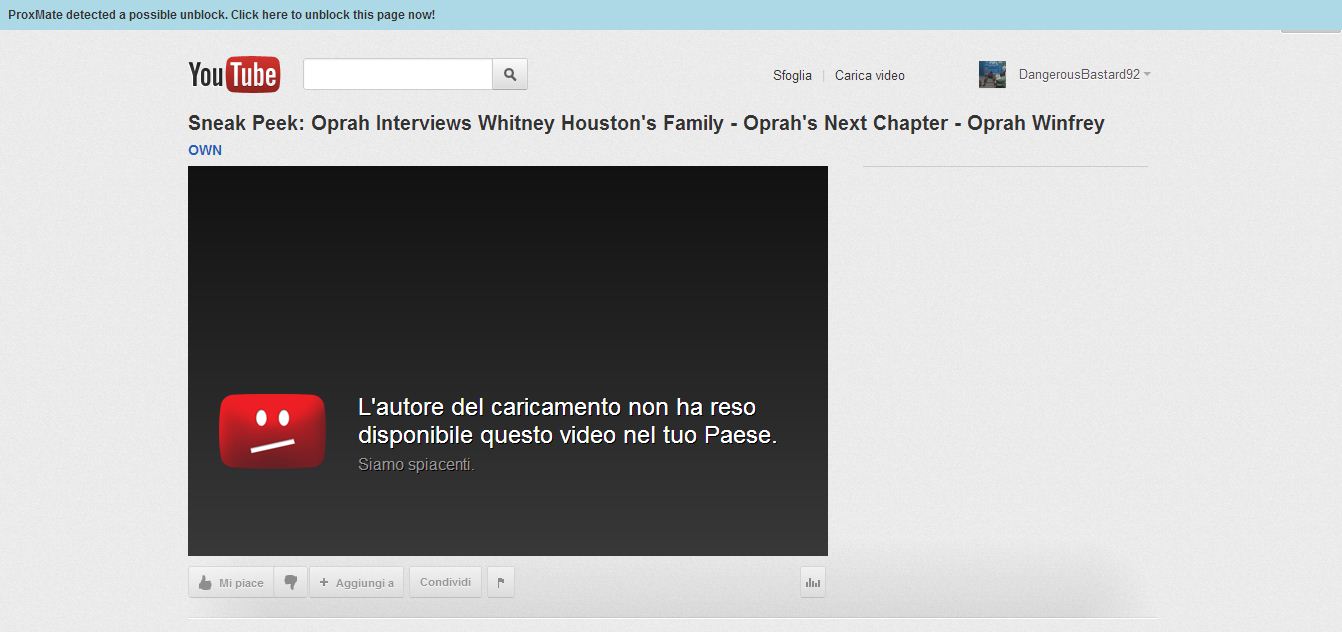This screenshot has height=632, width=1342.
Task: Visit the OWN channel link
Action: pos(205,150)
